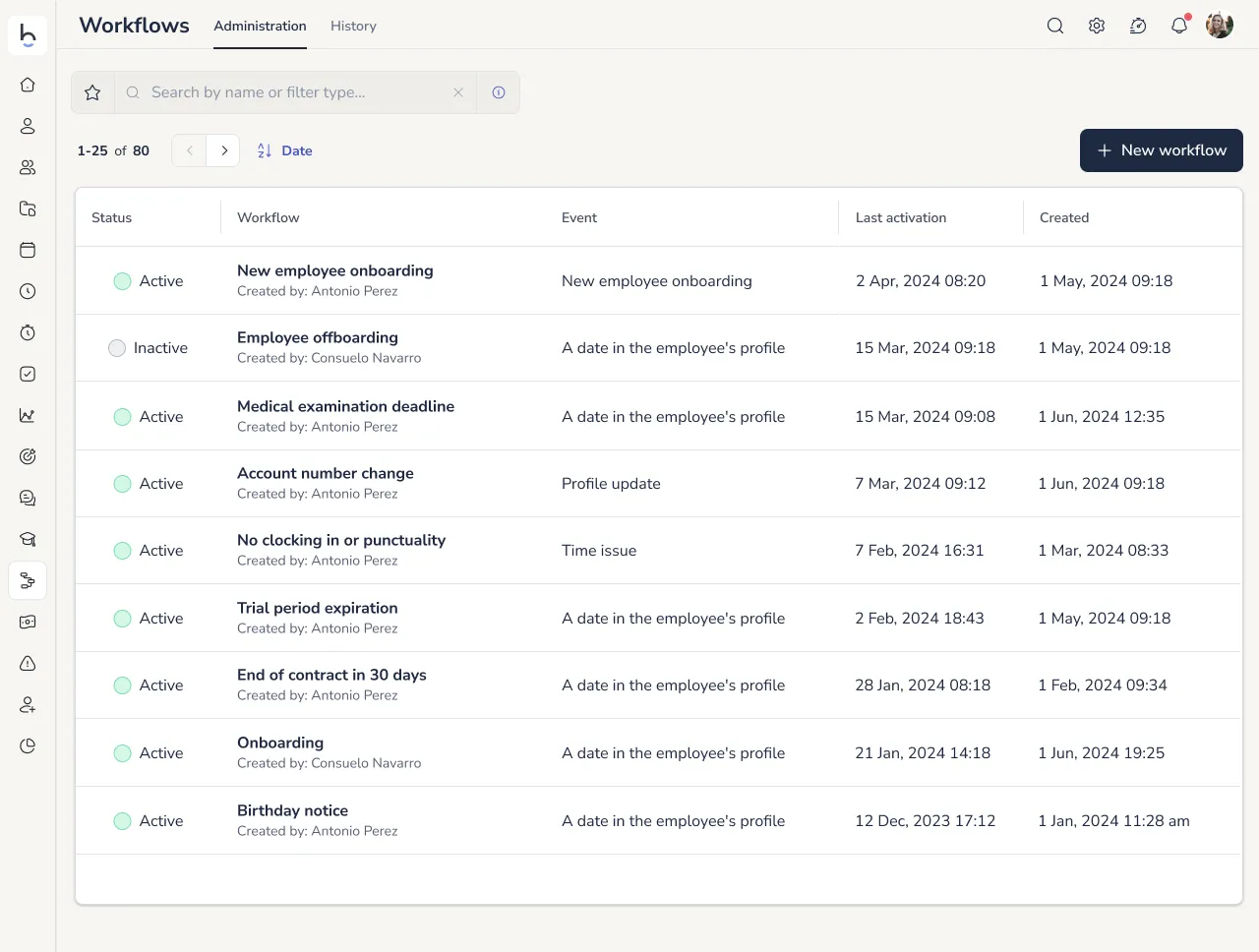Click the 'Profile update' event cell
The height and width of the screenshot is (952, 1259).
[x=611, y=484]
